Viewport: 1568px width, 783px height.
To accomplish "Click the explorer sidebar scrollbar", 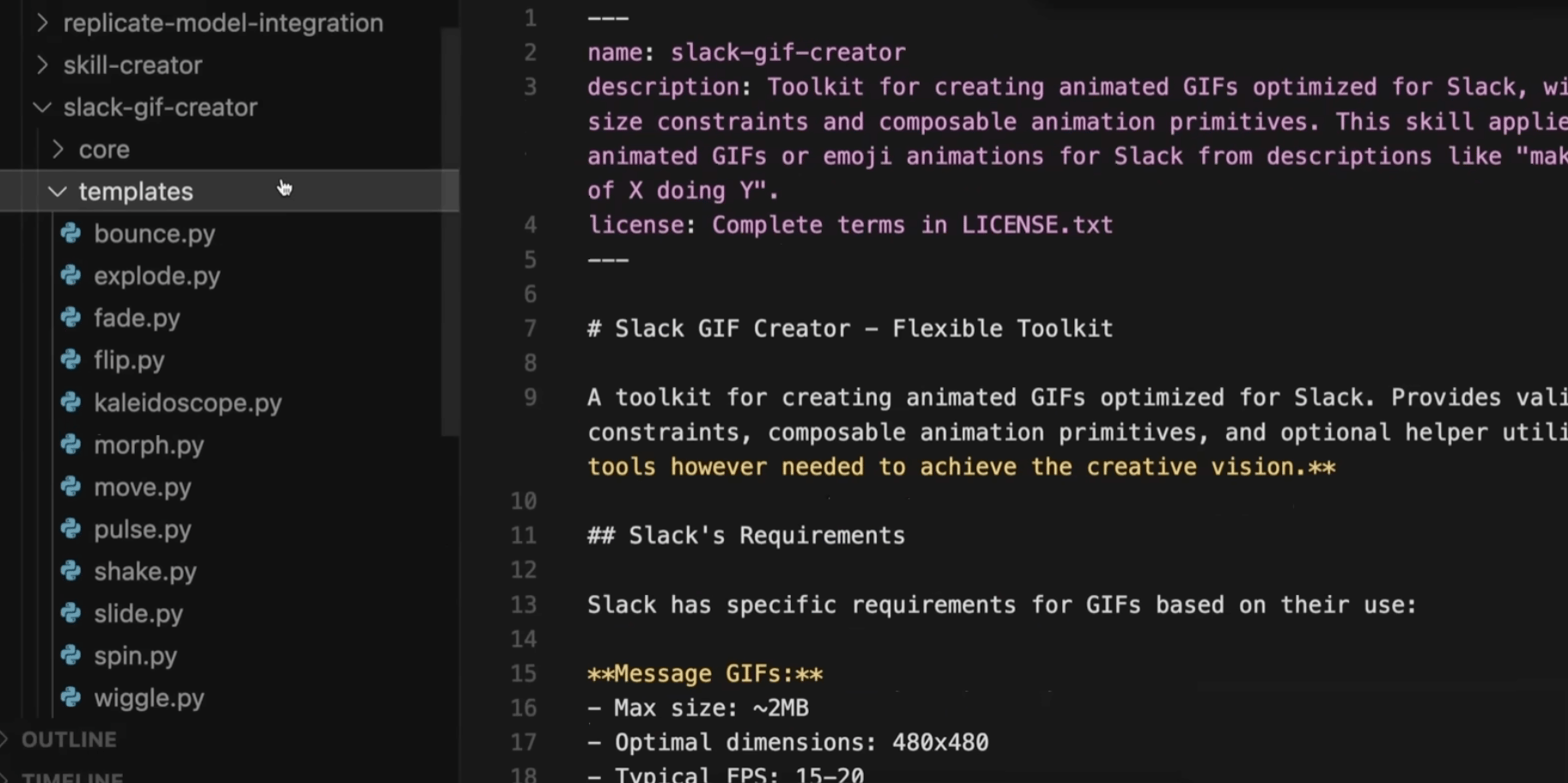I will click(x=451, y=232).
